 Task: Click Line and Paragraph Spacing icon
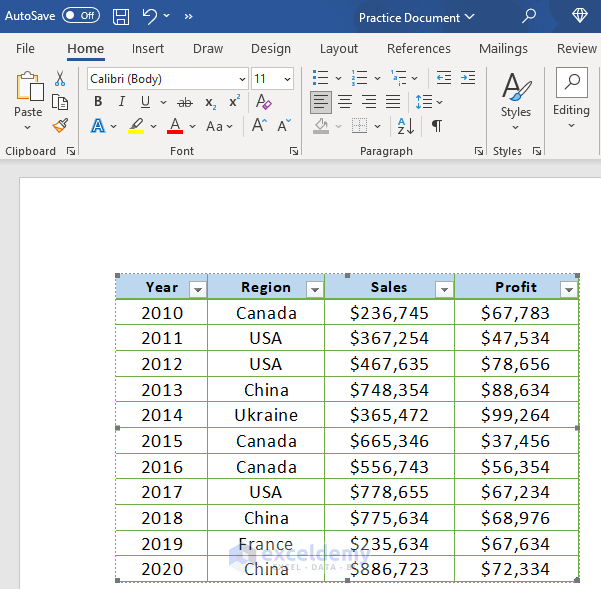tap(424, 102)
